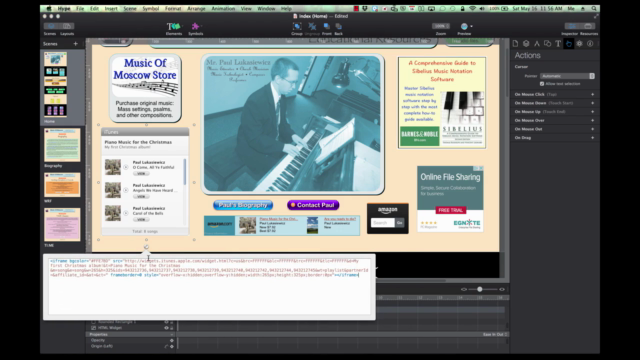Open the Insert menu
This screenshot has height=360, width=640.
(111, 9)
